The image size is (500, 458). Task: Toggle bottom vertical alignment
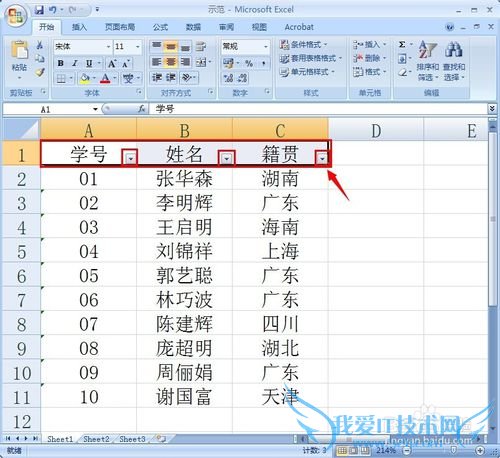point(185,46)
